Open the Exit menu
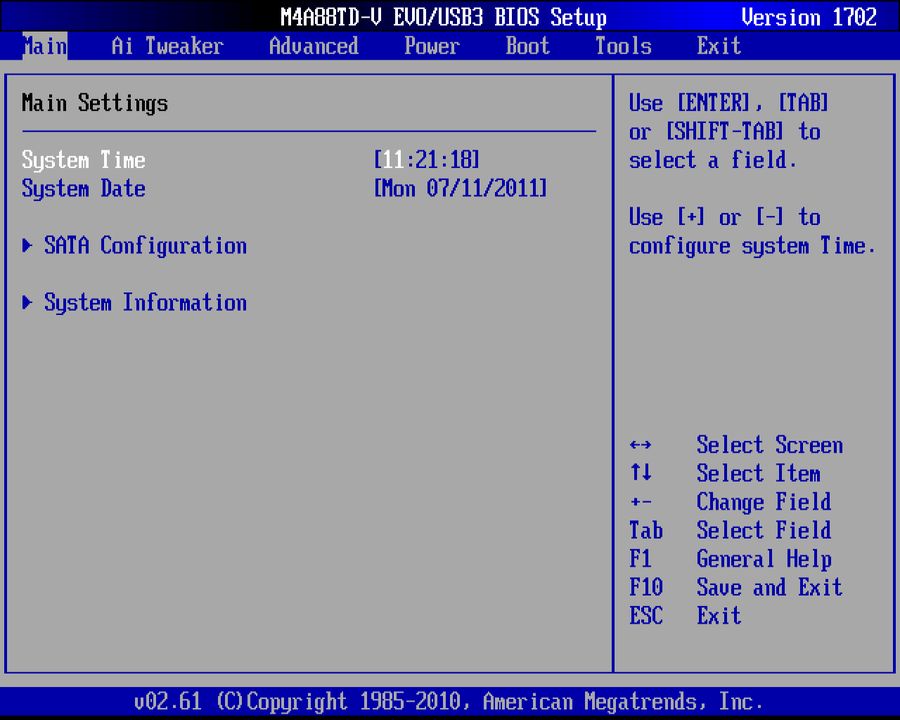 coord(718,46)
